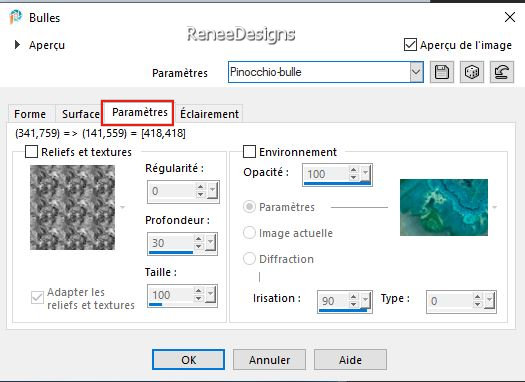Click the Irisation value slider field

pyautogui.click(x=345, y=302)
